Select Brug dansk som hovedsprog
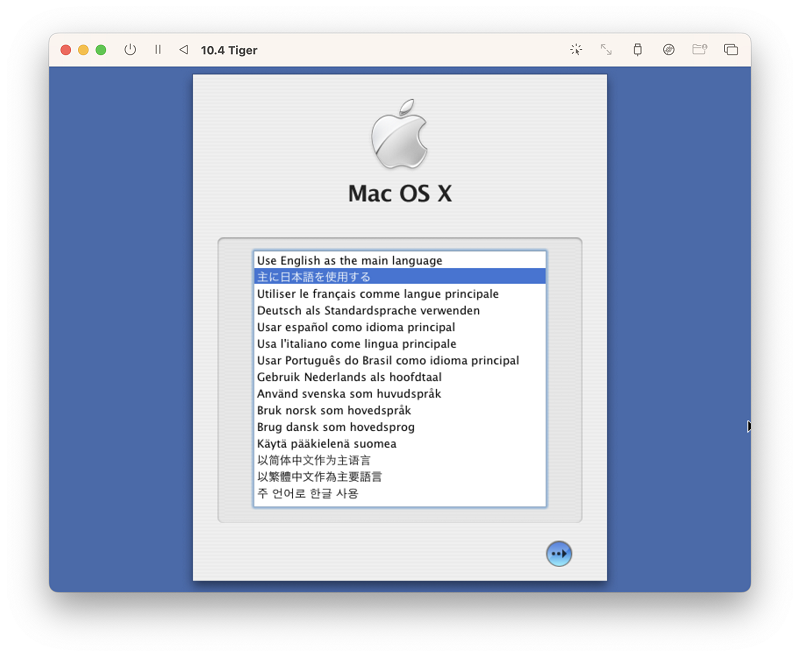 pyautogui.click(x=399, y=427)
